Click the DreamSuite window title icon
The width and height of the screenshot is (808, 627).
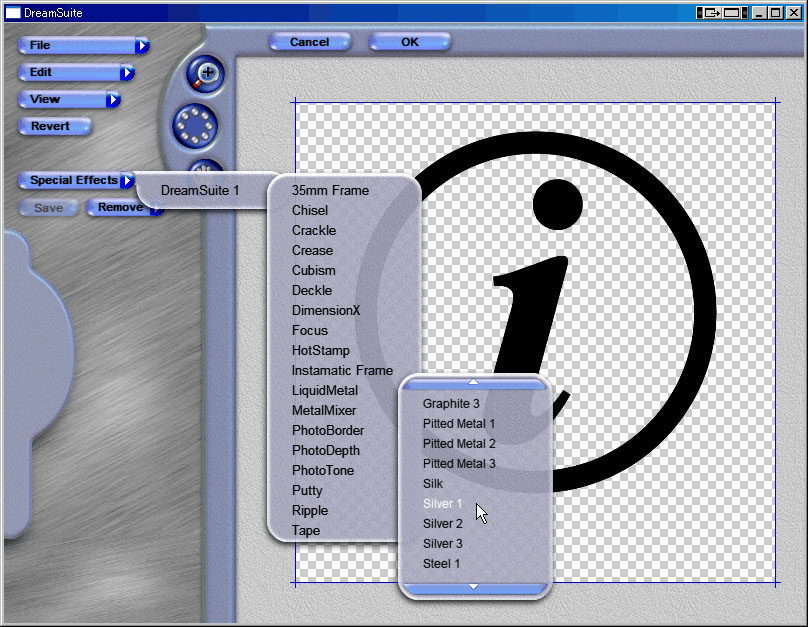pyautogui.click(x=13, y=13)
